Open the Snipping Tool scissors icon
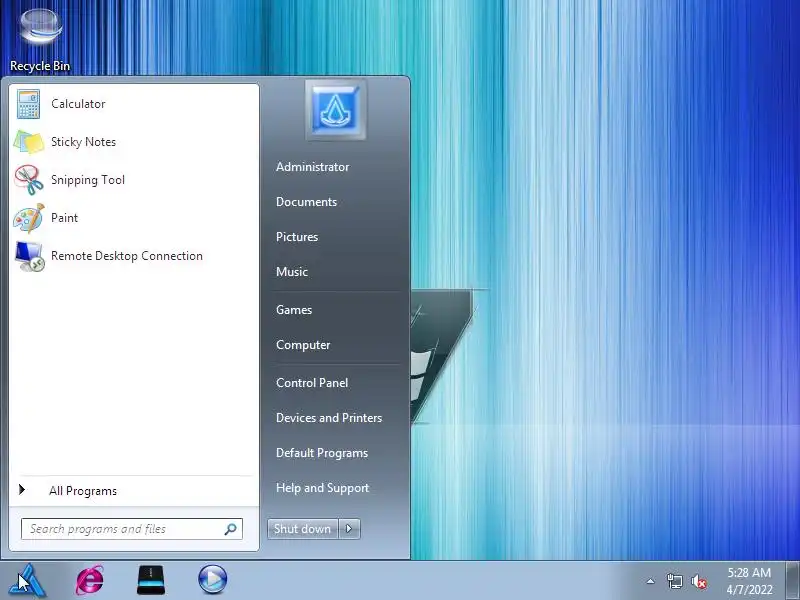The height and width of the screenshot is (600, 800). pos(29,180)
